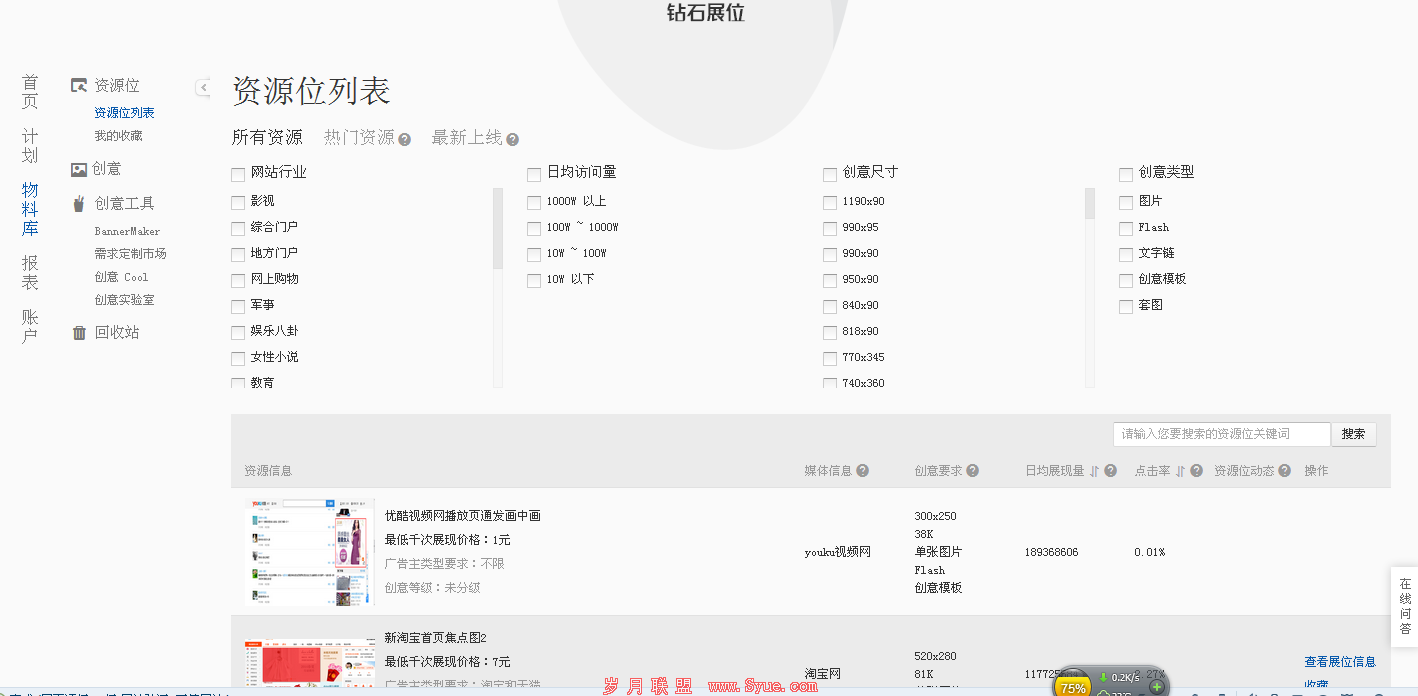
Task: Check the 图片 creative type checkbox
Action: click(x=1126, y=203)
